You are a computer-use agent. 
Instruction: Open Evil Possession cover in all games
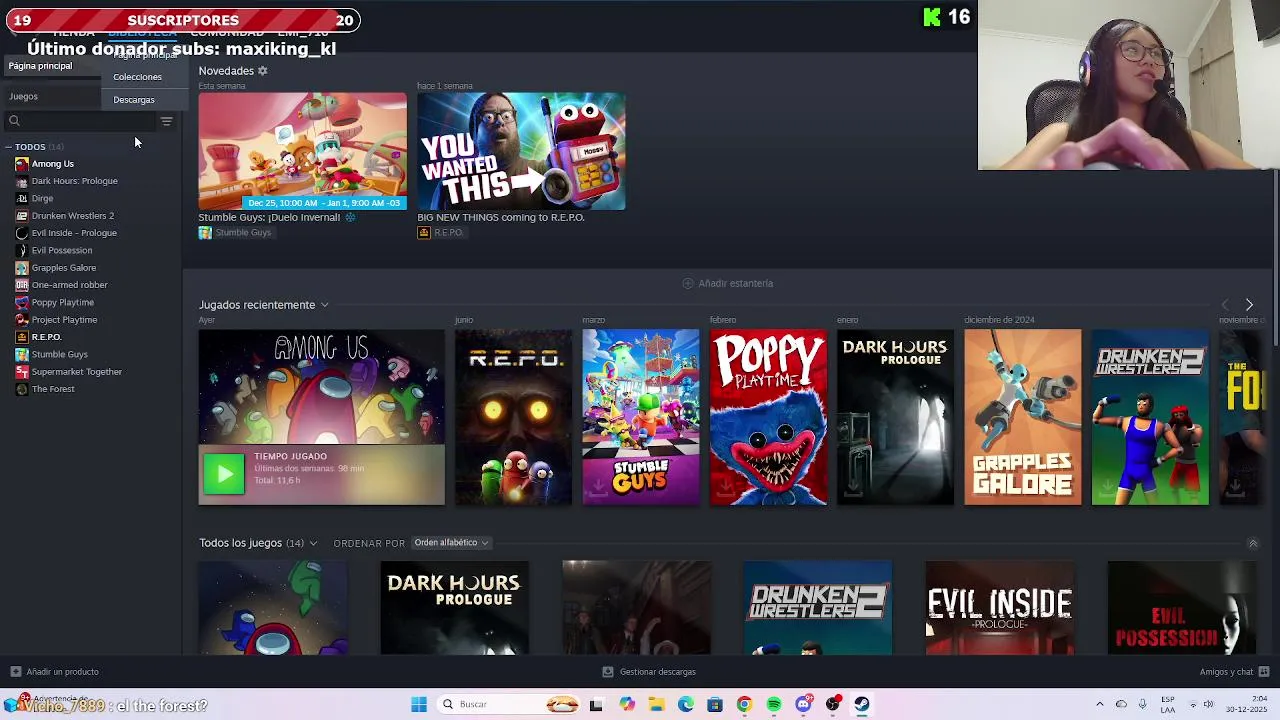(1182, 608)
